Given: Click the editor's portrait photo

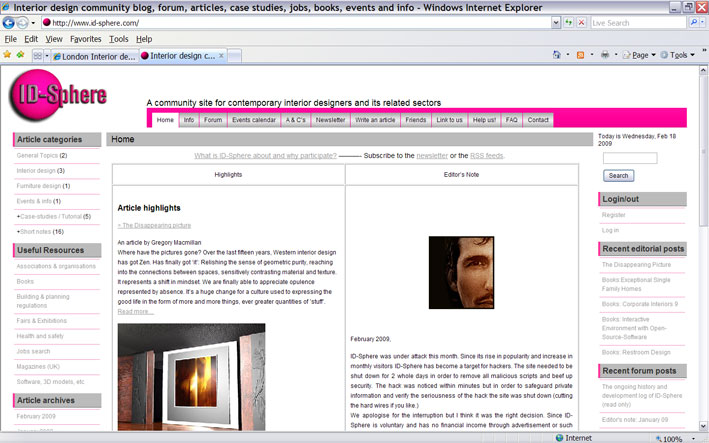Looking at the screenshot, I should point(461,273).
